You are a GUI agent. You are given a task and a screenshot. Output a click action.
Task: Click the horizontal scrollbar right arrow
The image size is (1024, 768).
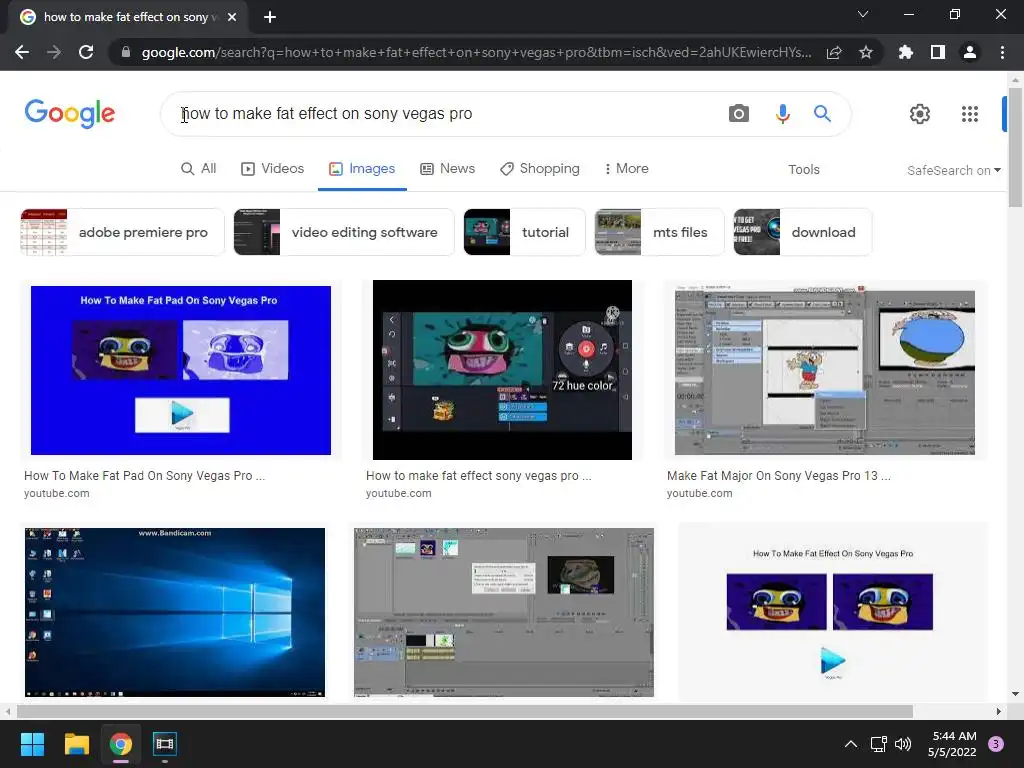tap(999, 711)
